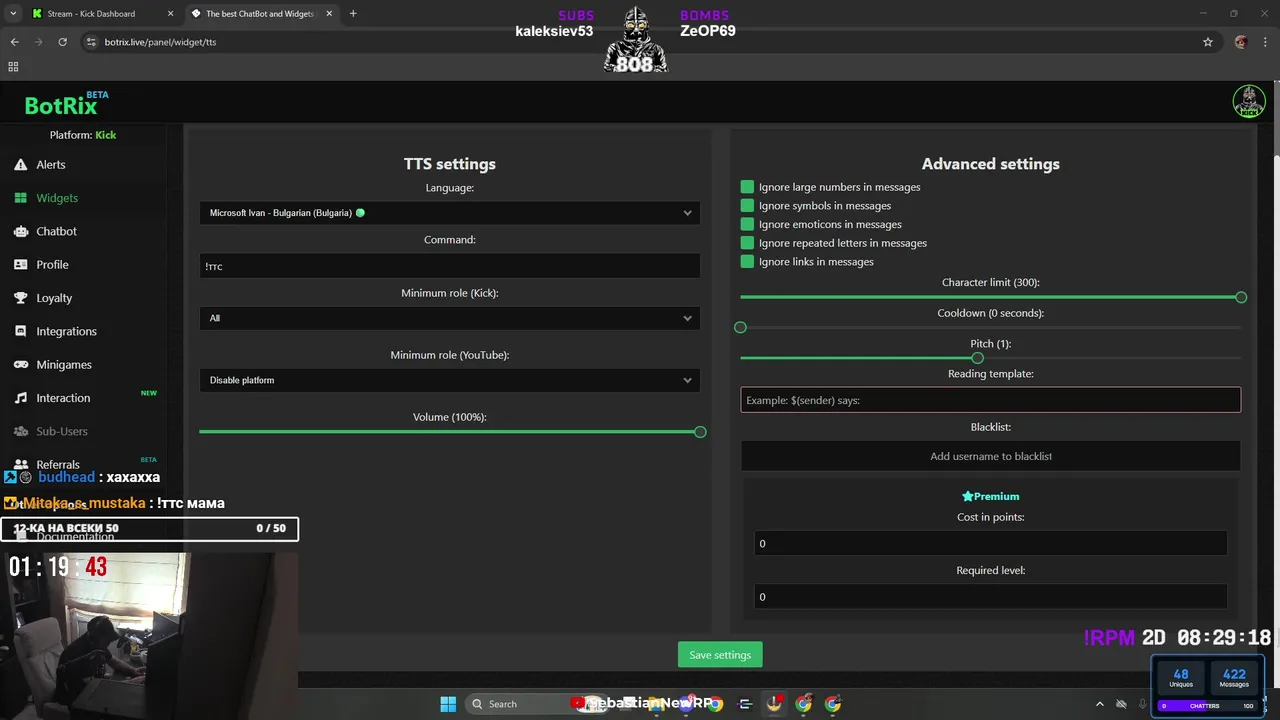Adjust the Volume (100%) slider handle
This screenshot has height=720, width=1280.
700,432
